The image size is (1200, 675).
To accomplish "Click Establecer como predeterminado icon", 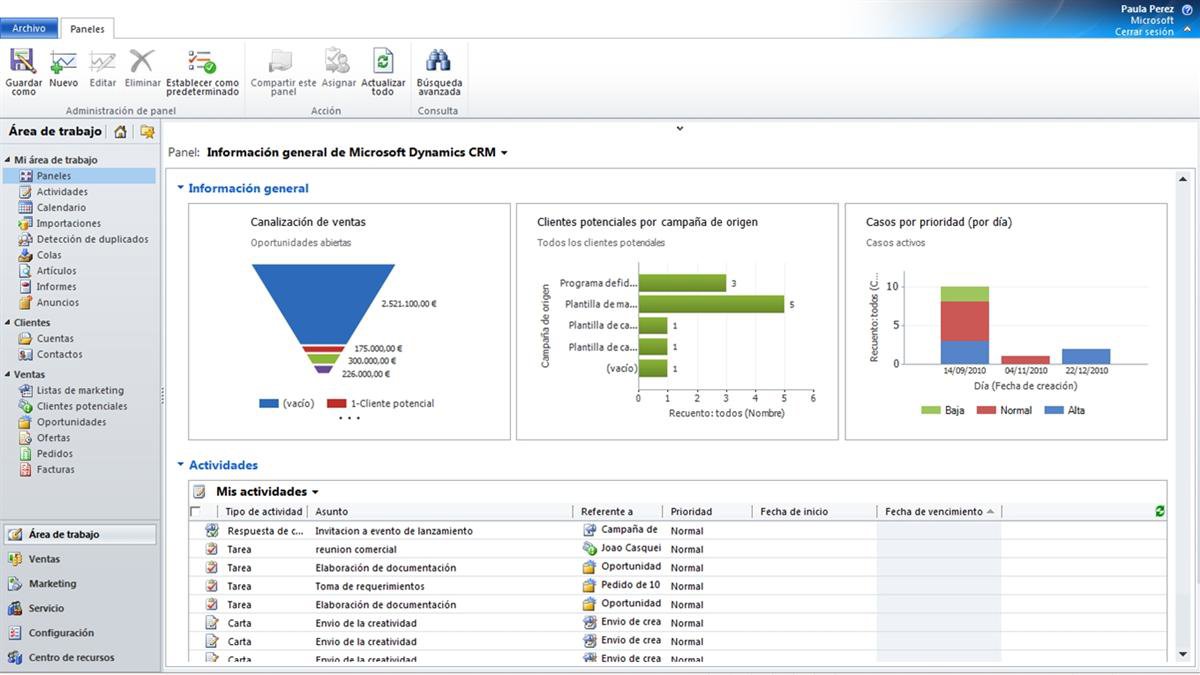I will click(202, 63).
